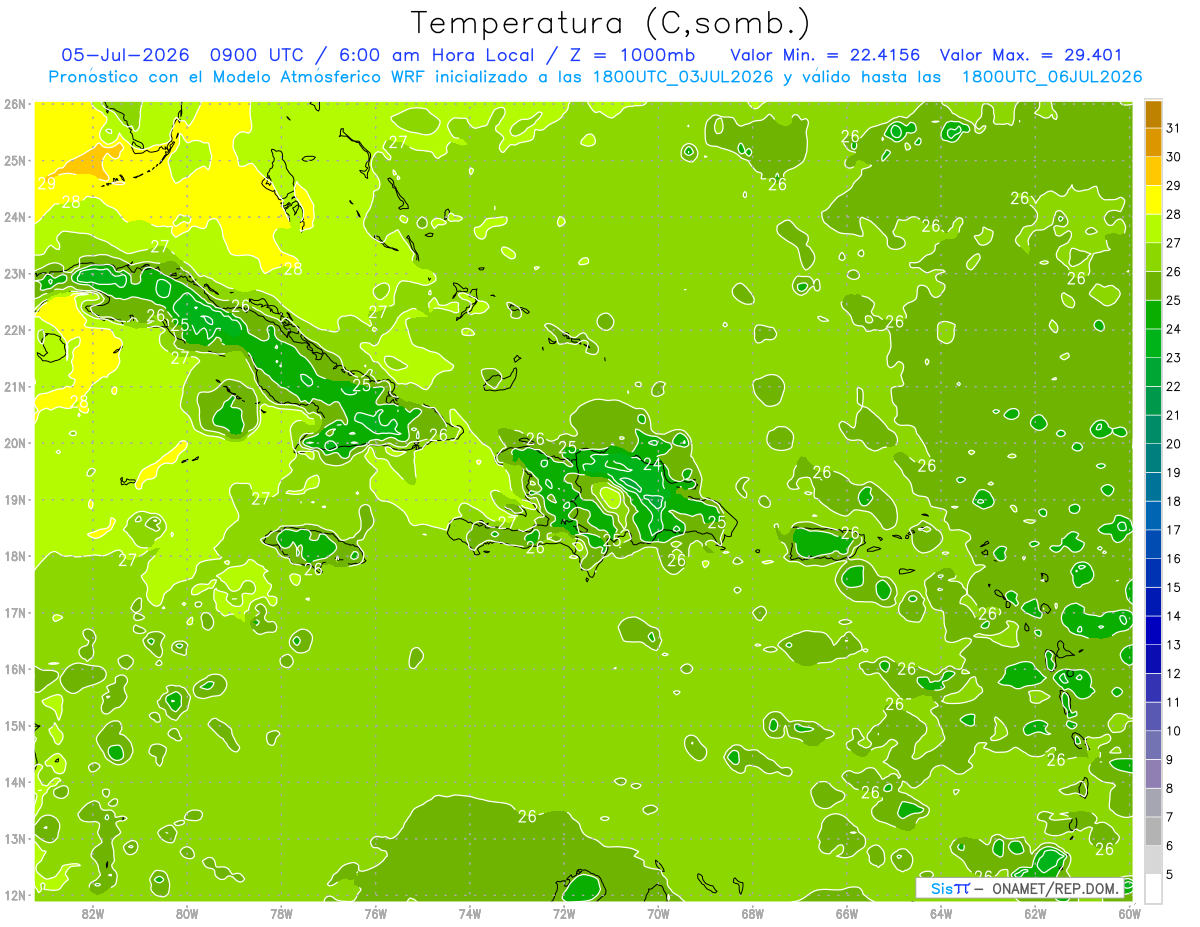Click the legend scale value '30'

click(1174, 158)
